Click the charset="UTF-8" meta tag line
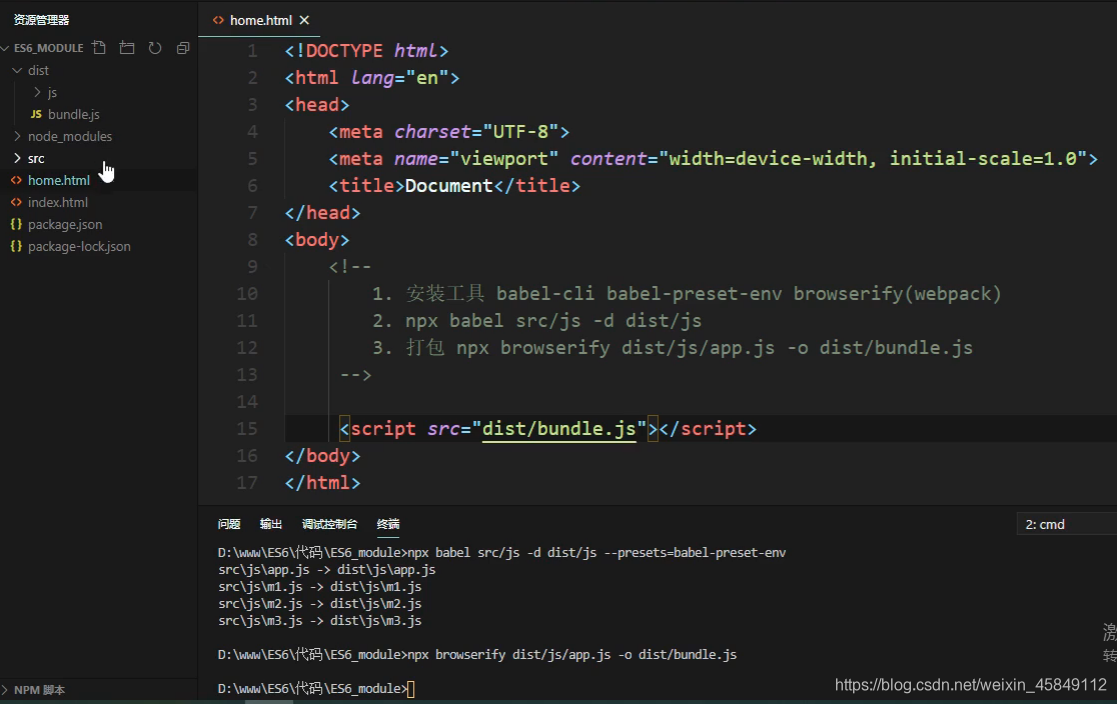This screenshot has width=1117, height=704. [x=449, y=132]
